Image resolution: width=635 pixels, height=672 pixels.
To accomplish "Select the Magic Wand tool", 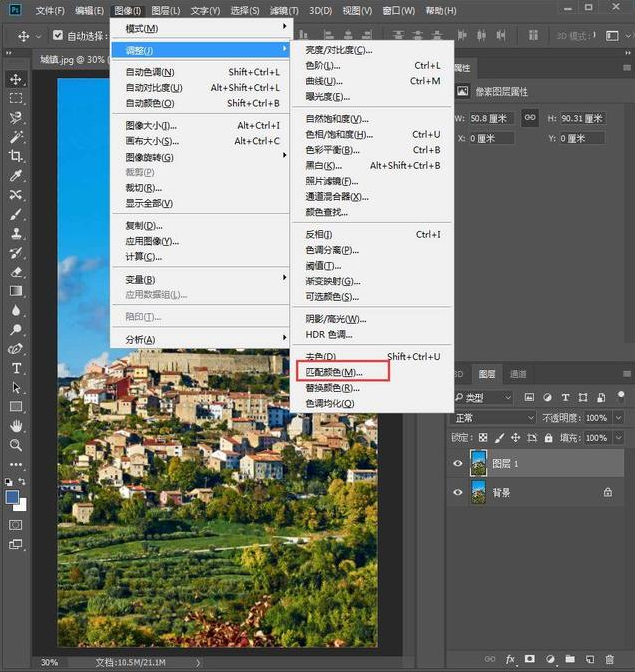I will point(16,137).
